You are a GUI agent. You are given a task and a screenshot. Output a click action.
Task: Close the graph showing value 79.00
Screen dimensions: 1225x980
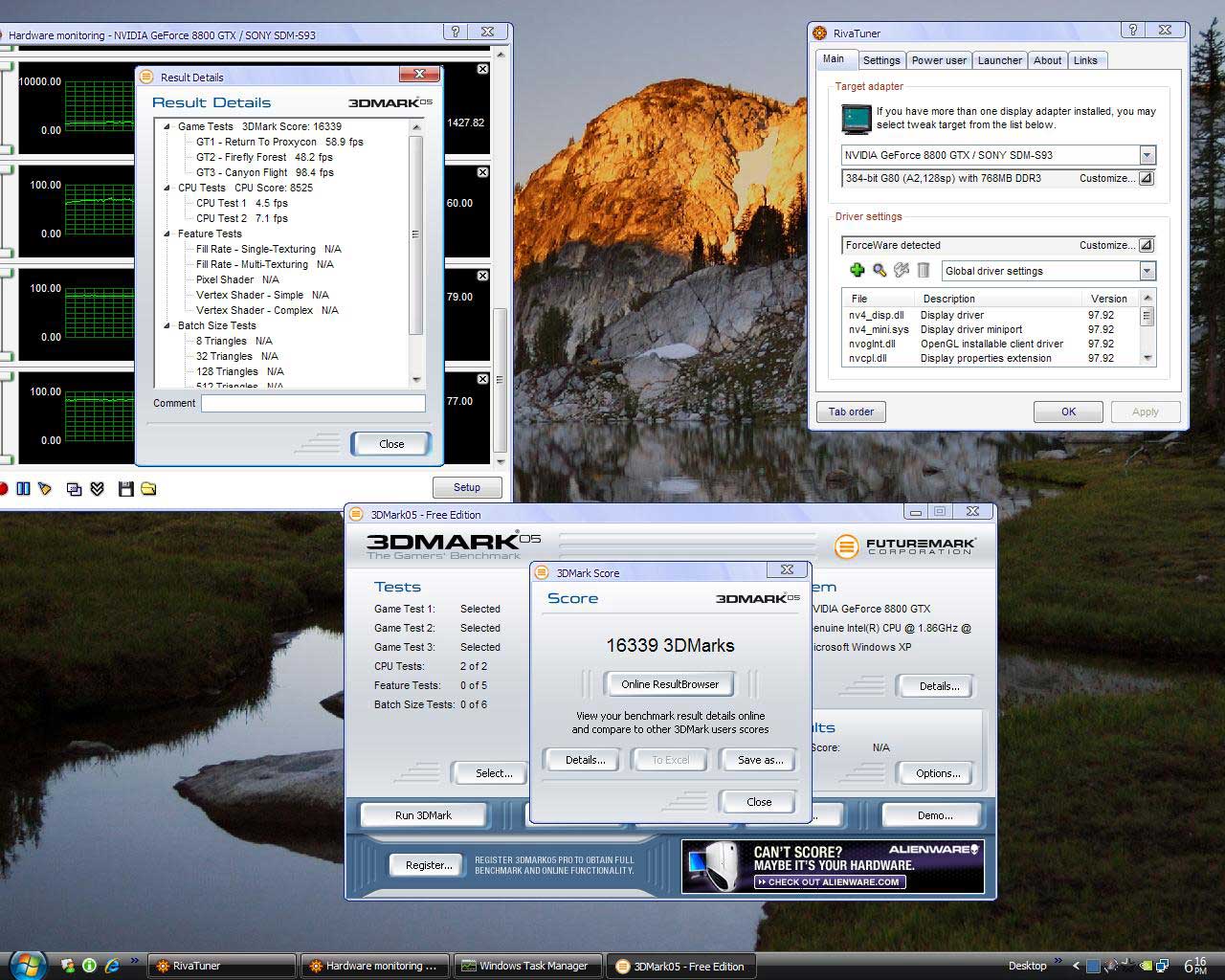click(482, 276)
